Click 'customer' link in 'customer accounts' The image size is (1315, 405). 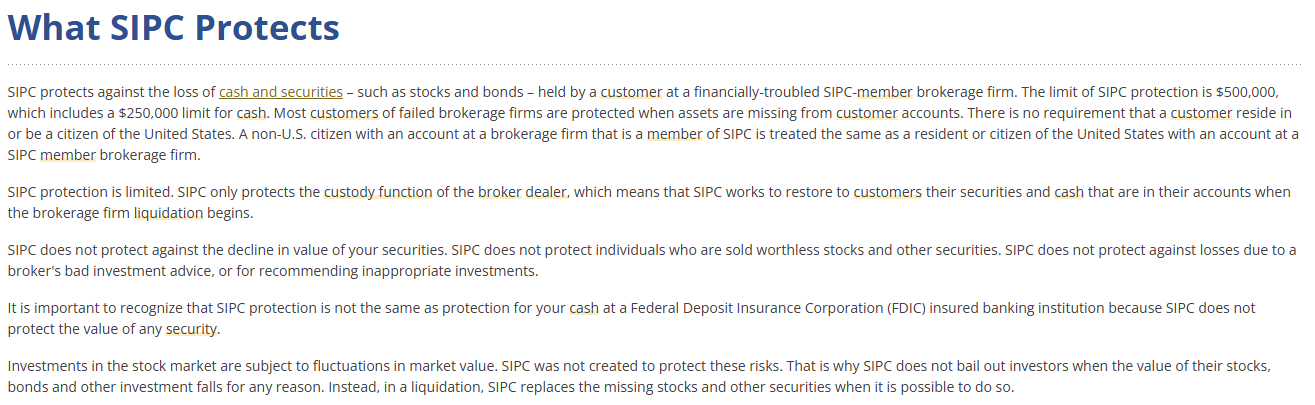point(867,113)
